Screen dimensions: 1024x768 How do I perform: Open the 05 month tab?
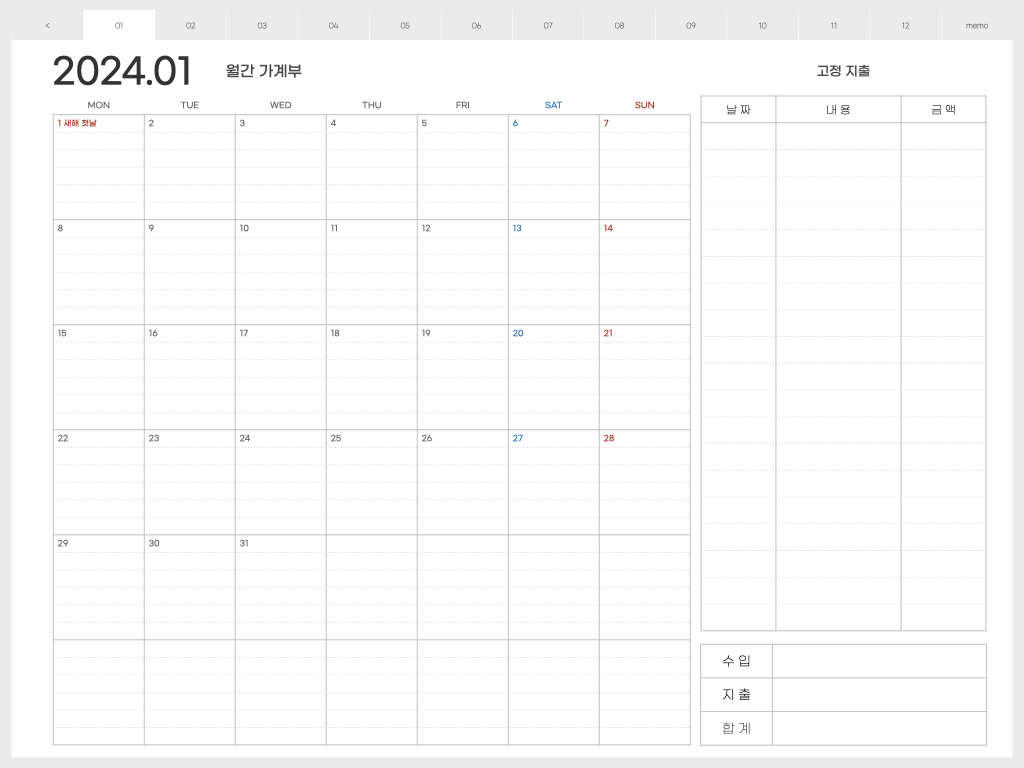tap(405, 25)
